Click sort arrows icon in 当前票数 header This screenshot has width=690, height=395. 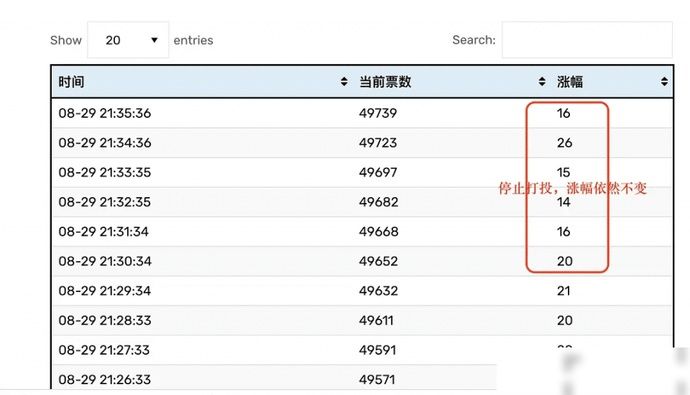tap(542, 81)
